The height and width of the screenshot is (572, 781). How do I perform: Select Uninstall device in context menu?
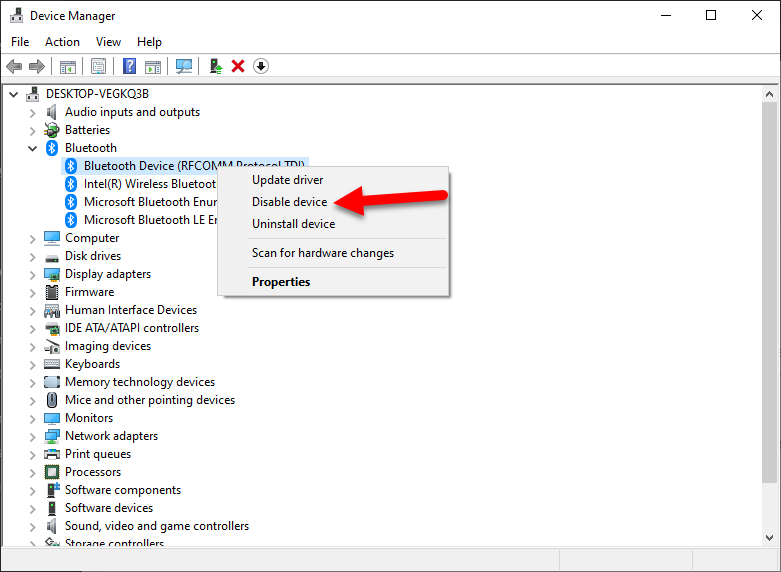[x=293, y=224]
